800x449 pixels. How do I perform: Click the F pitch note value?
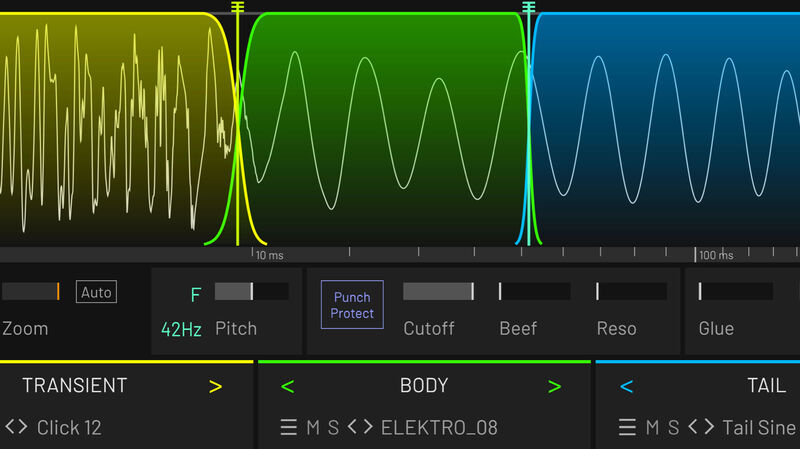click(x=196, y=294)
